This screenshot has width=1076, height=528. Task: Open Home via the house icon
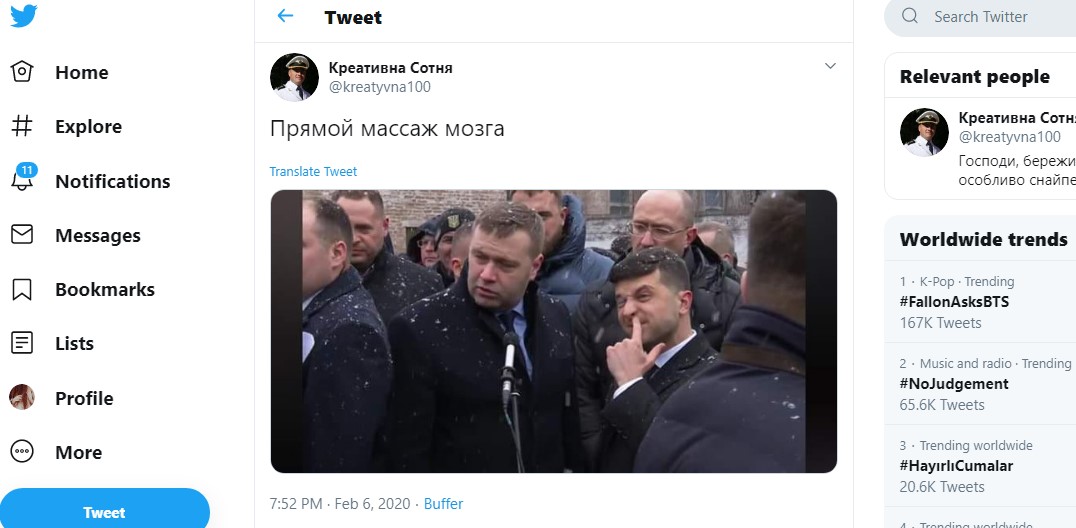click(22, 71)
